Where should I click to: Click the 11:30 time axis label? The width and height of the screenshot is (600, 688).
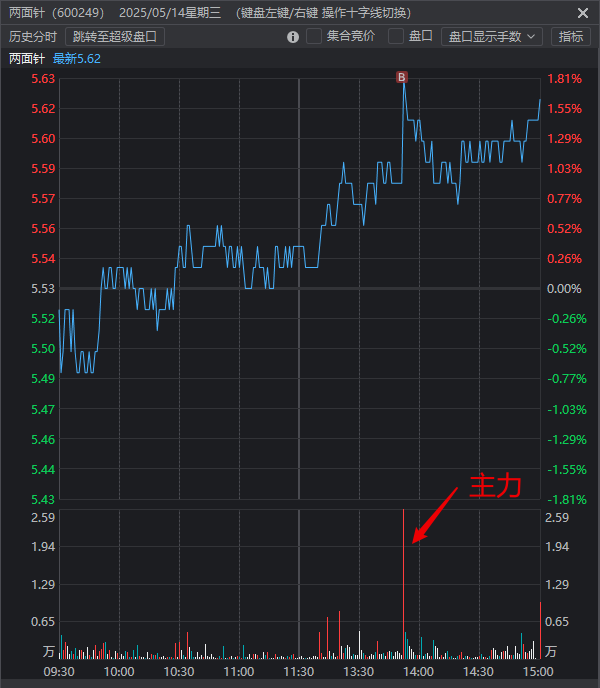pos(300,671)
